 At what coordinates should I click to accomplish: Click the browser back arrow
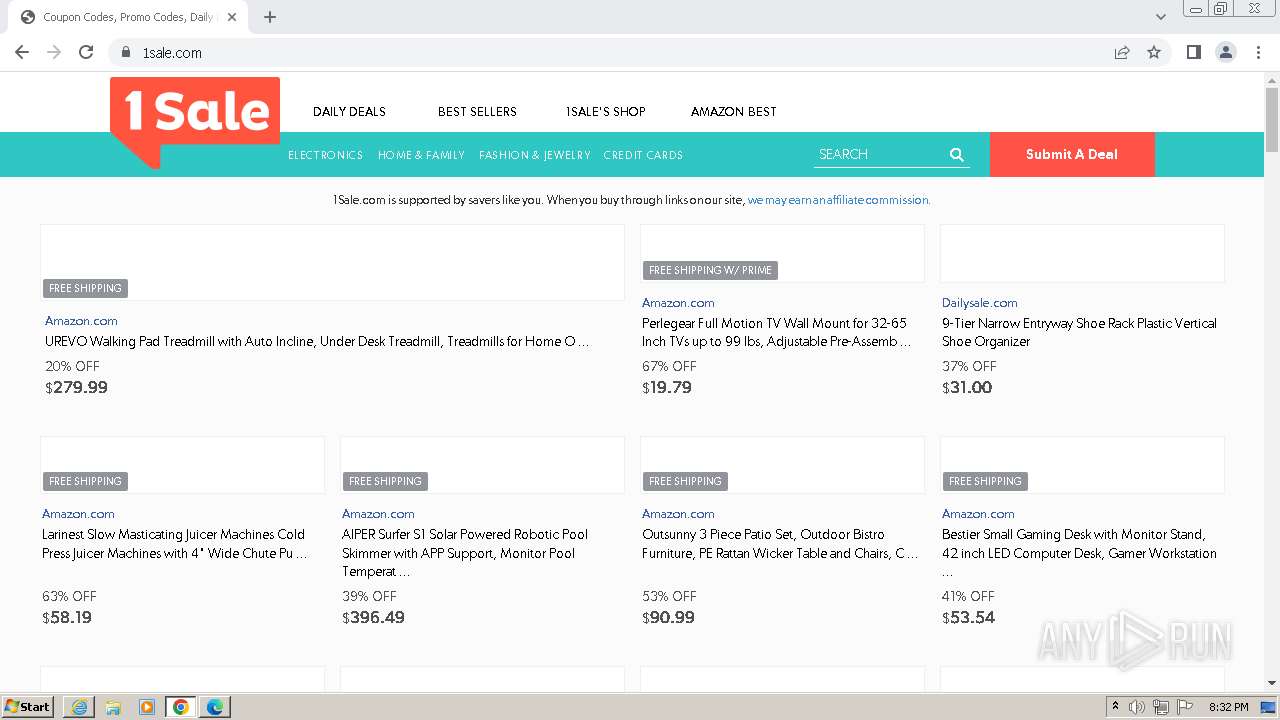pos(22,52)
